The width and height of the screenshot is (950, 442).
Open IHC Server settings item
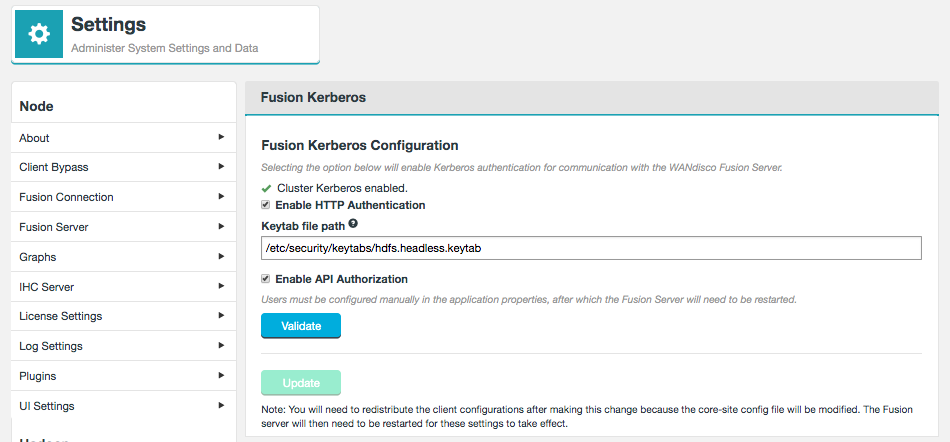point(124,286)
